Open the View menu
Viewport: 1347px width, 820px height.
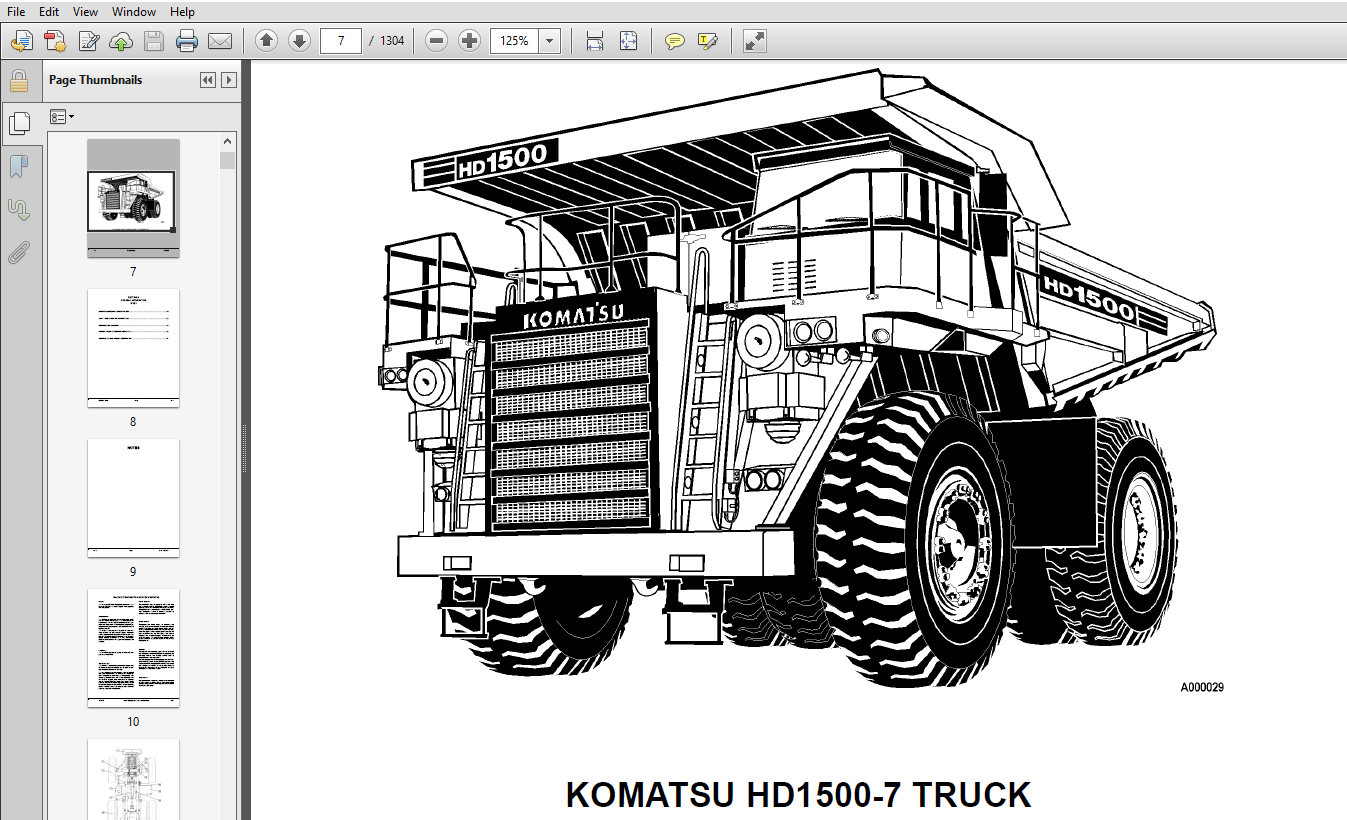click(x=86, y=11)
